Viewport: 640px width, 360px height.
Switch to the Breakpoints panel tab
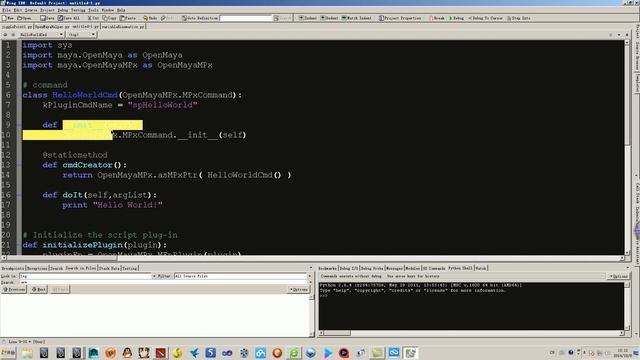point(13,268)
